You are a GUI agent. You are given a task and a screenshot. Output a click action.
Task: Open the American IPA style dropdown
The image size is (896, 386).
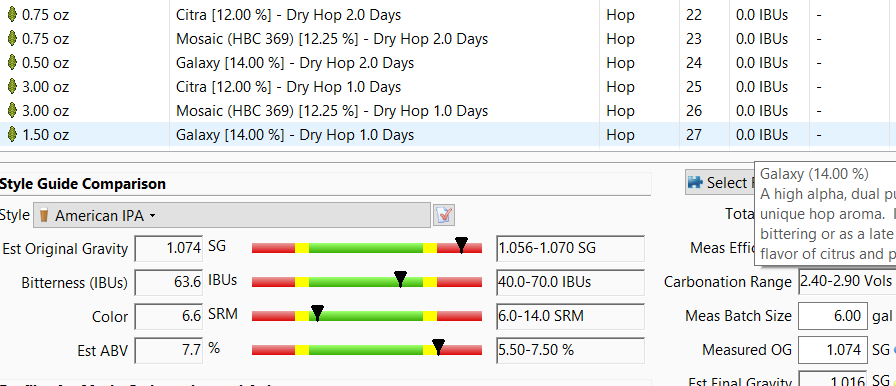pos(231,215)
